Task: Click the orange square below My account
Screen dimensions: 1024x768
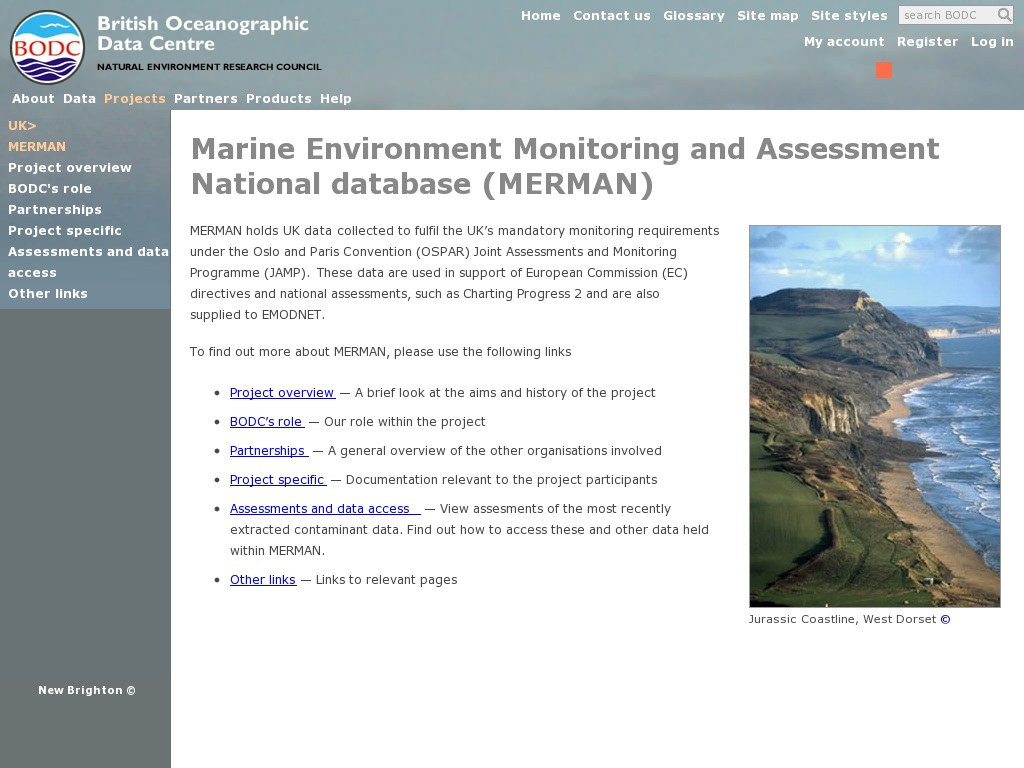Action: coord(884,70)
